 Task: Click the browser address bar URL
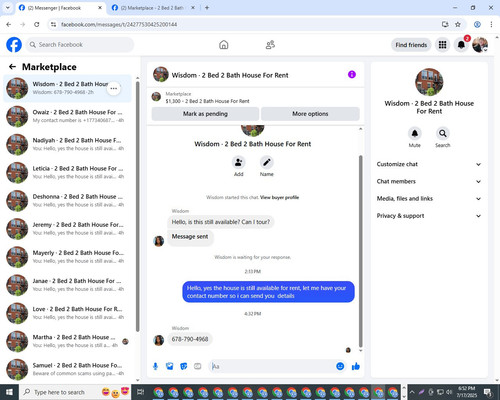click(x=119, y=24)
